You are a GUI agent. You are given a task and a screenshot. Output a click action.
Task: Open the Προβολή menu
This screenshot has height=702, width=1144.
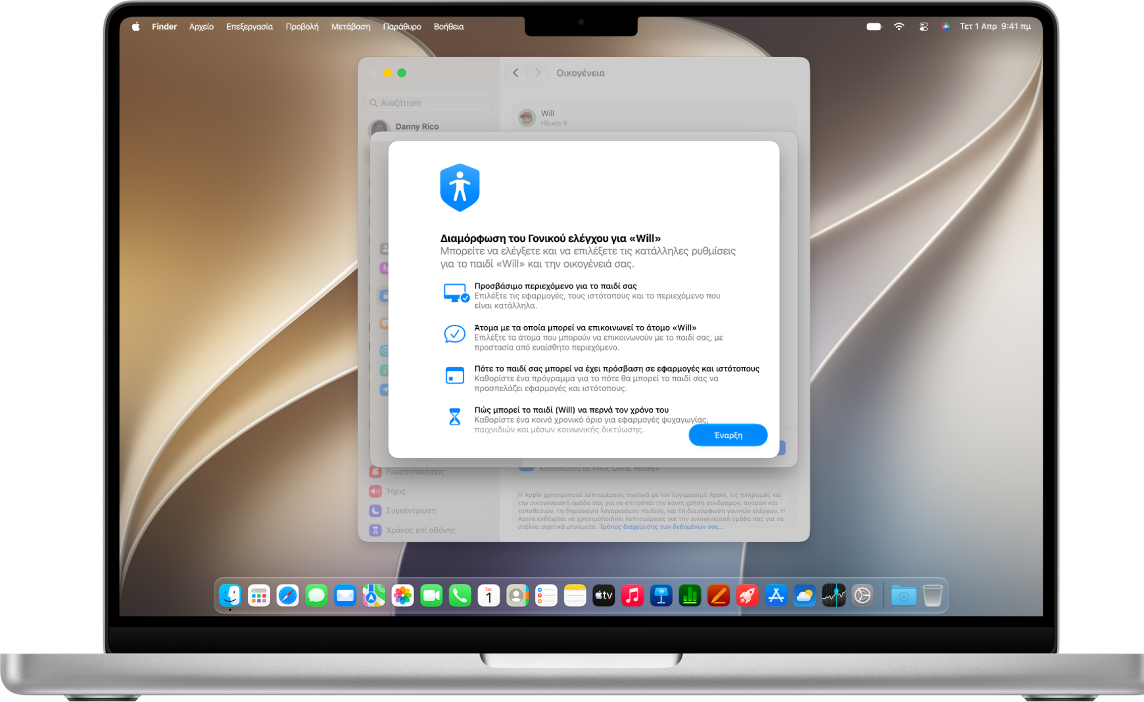[x=302, y=26]
